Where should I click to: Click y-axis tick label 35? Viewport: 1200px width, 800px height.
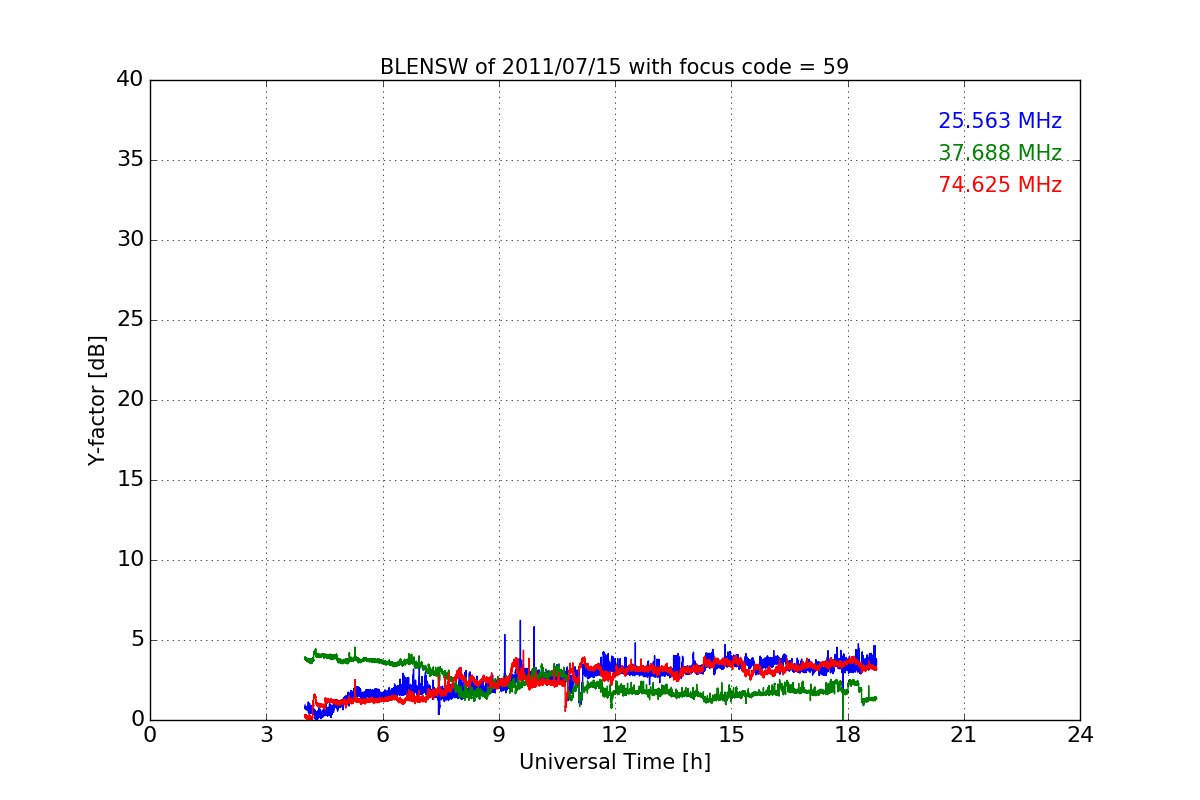pos(130,160)
